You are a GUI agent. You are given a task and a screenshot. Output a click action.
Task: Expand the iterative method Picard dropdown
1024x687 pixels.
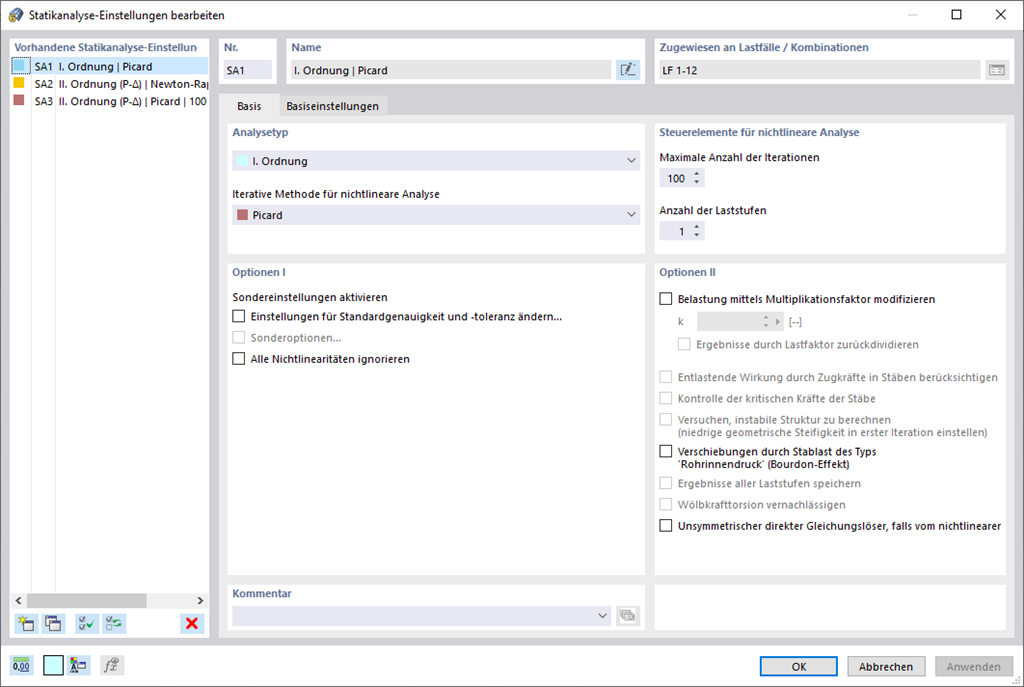tap(434, 215)
